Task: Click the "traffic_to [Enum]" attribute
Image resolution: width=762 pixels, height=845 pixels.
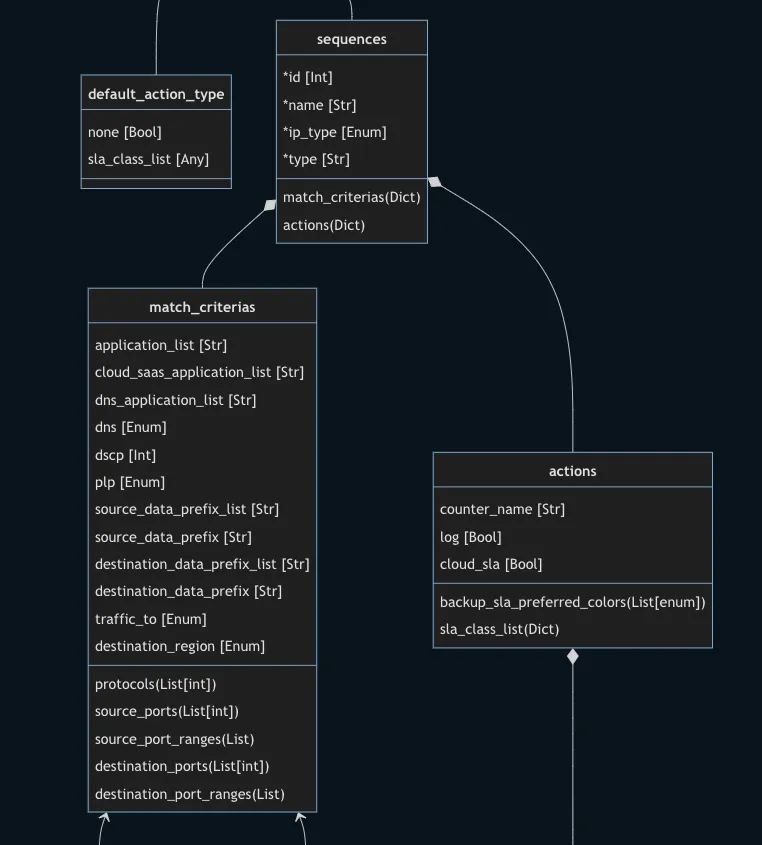Action: pos(151,619)
